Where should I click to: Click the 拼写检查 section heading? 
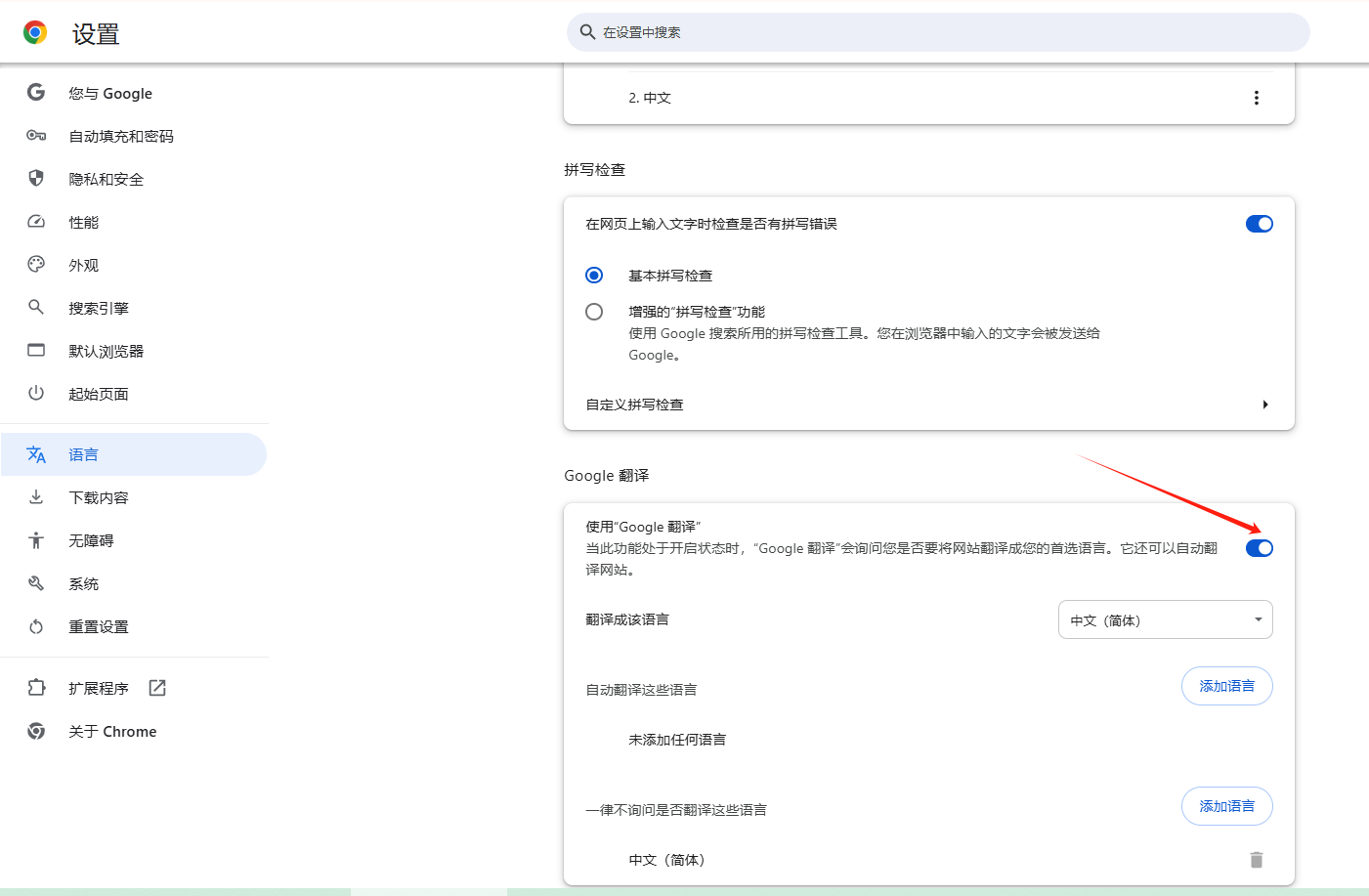coord(594,169)
